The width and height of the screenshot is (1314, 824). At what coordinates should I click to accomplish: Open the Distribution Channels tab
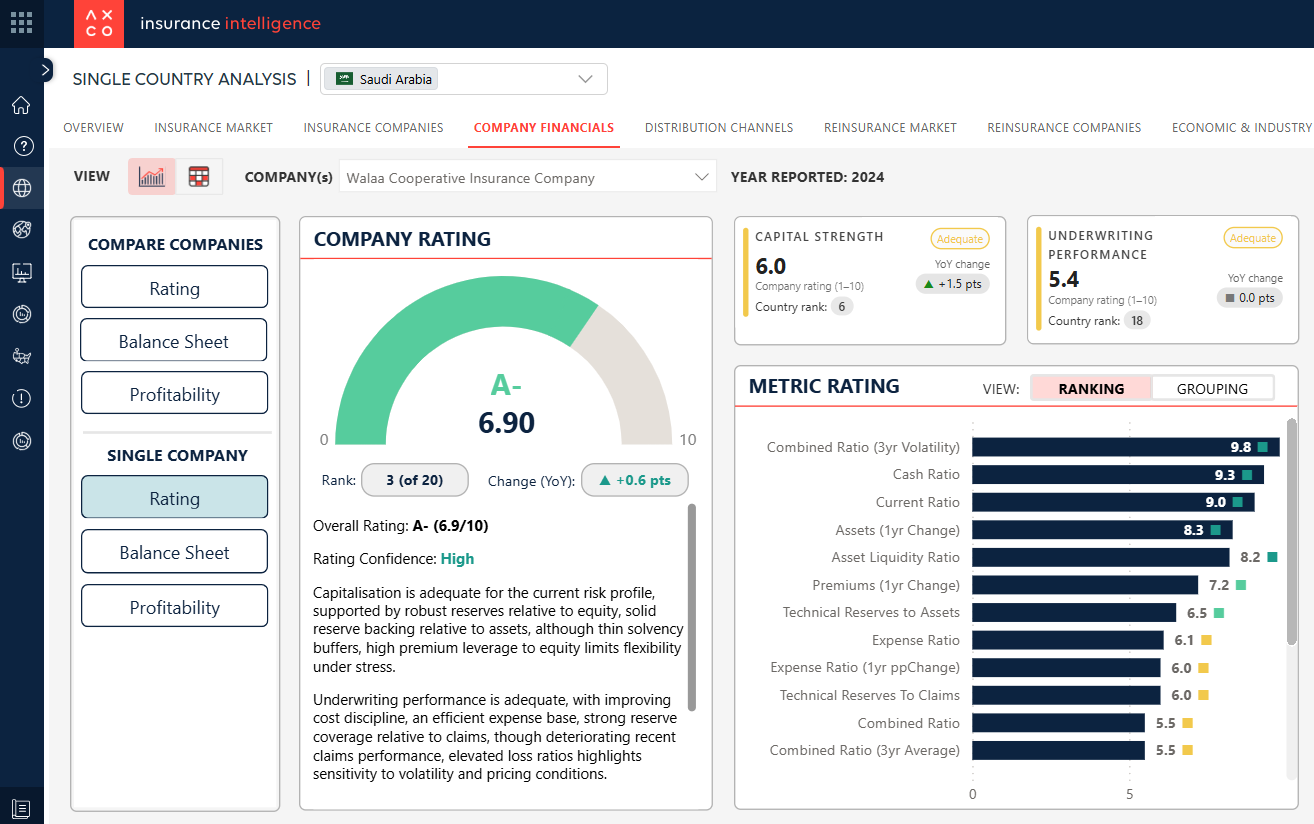719,128
